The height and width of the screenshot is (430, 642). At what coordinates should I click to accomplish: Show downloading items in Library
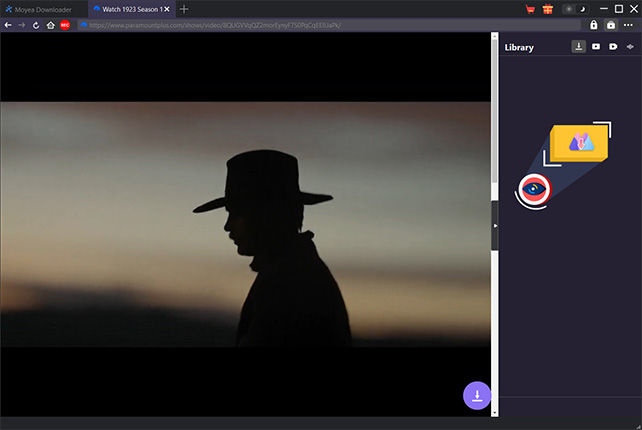coord(579,47)
